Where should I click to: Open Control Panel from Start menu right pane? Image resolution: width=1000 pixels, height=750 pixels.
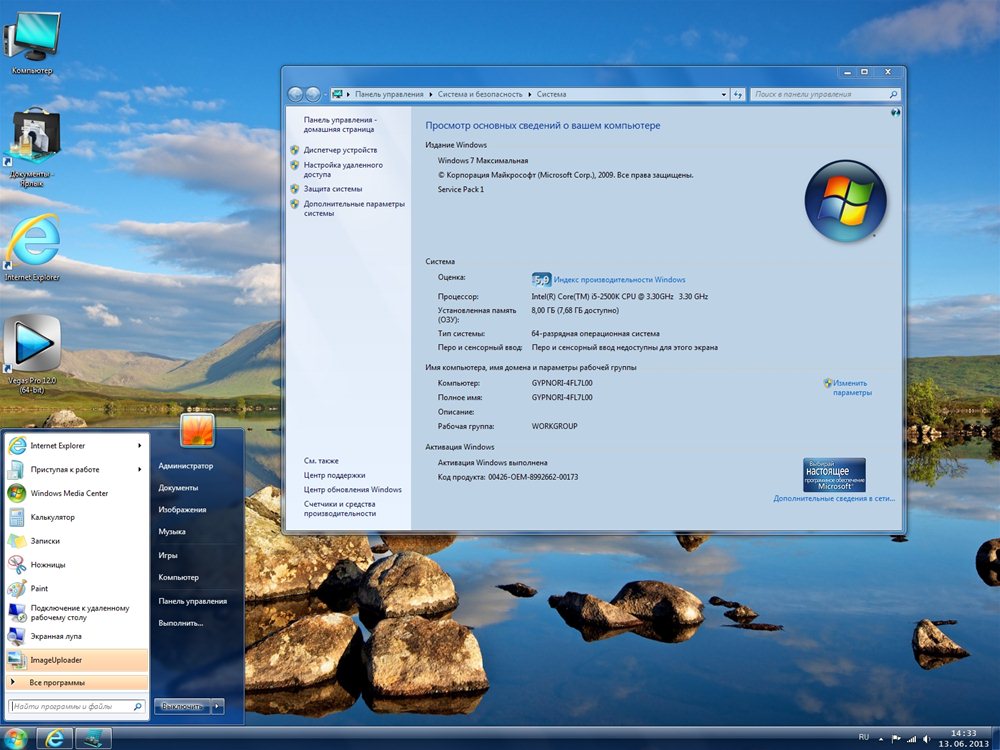192,601
